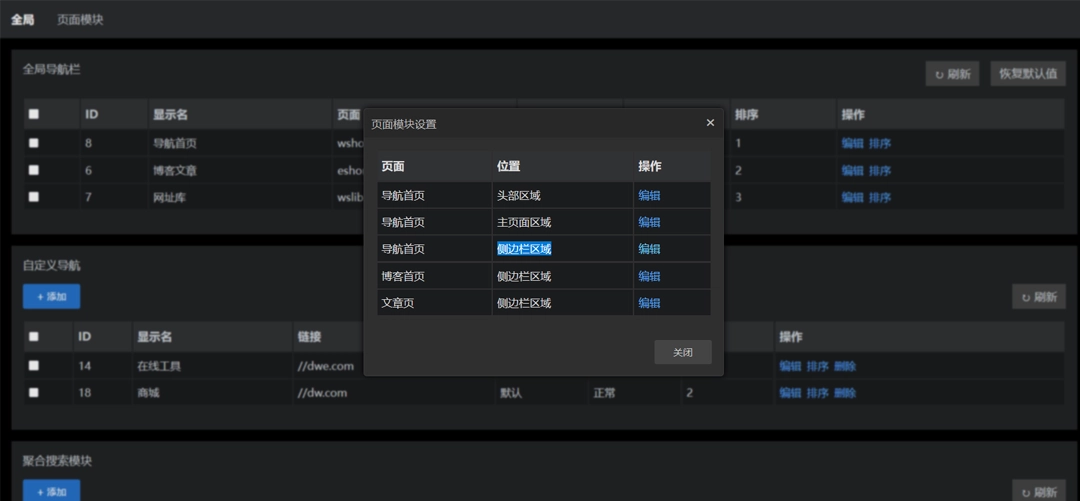Click the highlighted 侧边栏区域 cell text
Screen dimensions: 1080x501
point(524,249)
